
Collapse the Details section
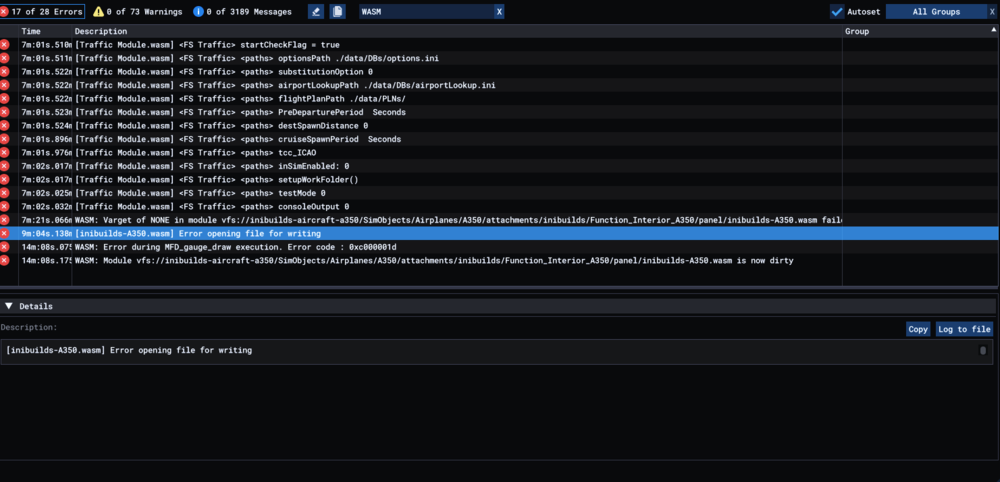pos(9,306)
